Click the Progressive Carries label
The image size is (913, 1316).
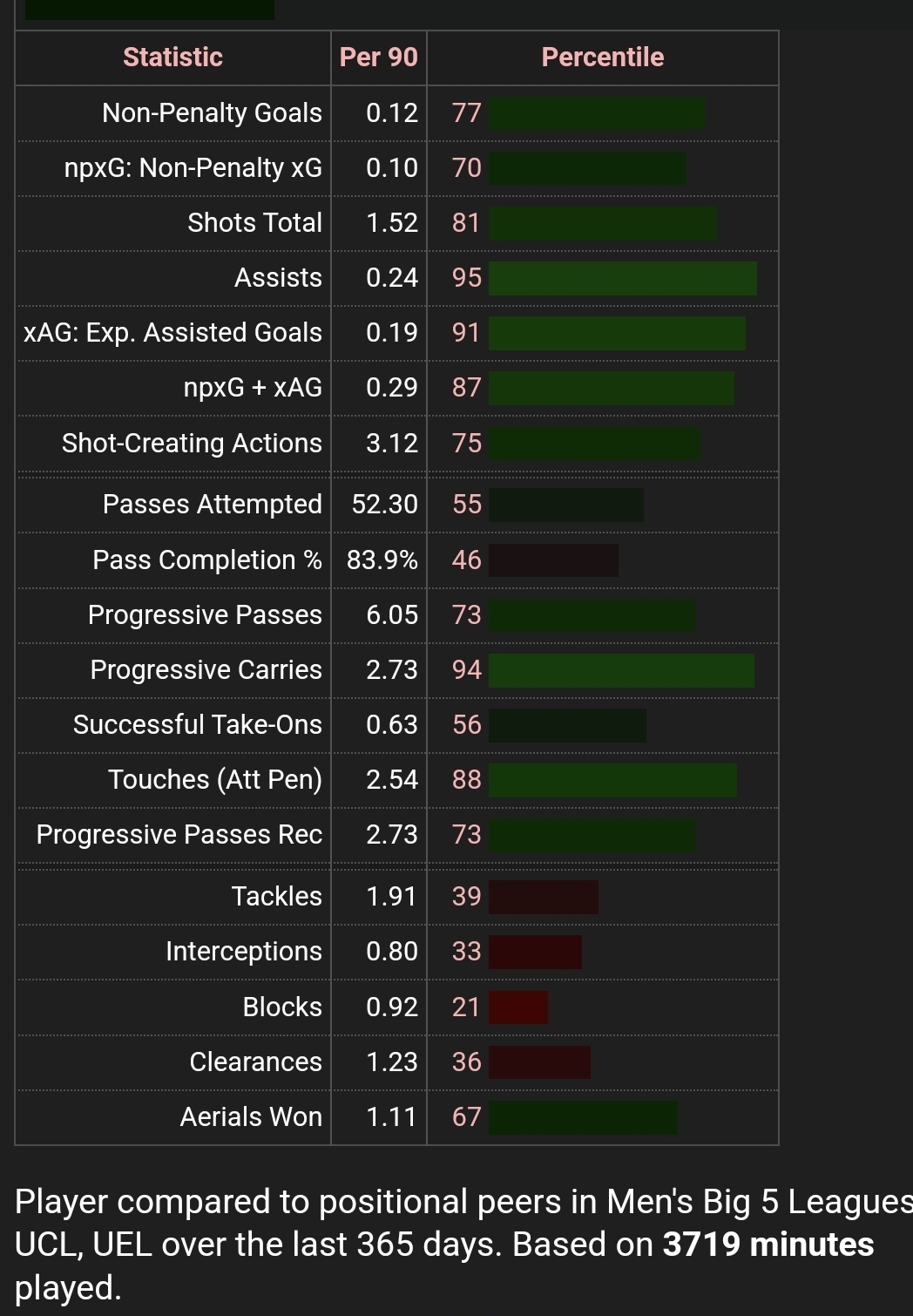tap(206, 670)
